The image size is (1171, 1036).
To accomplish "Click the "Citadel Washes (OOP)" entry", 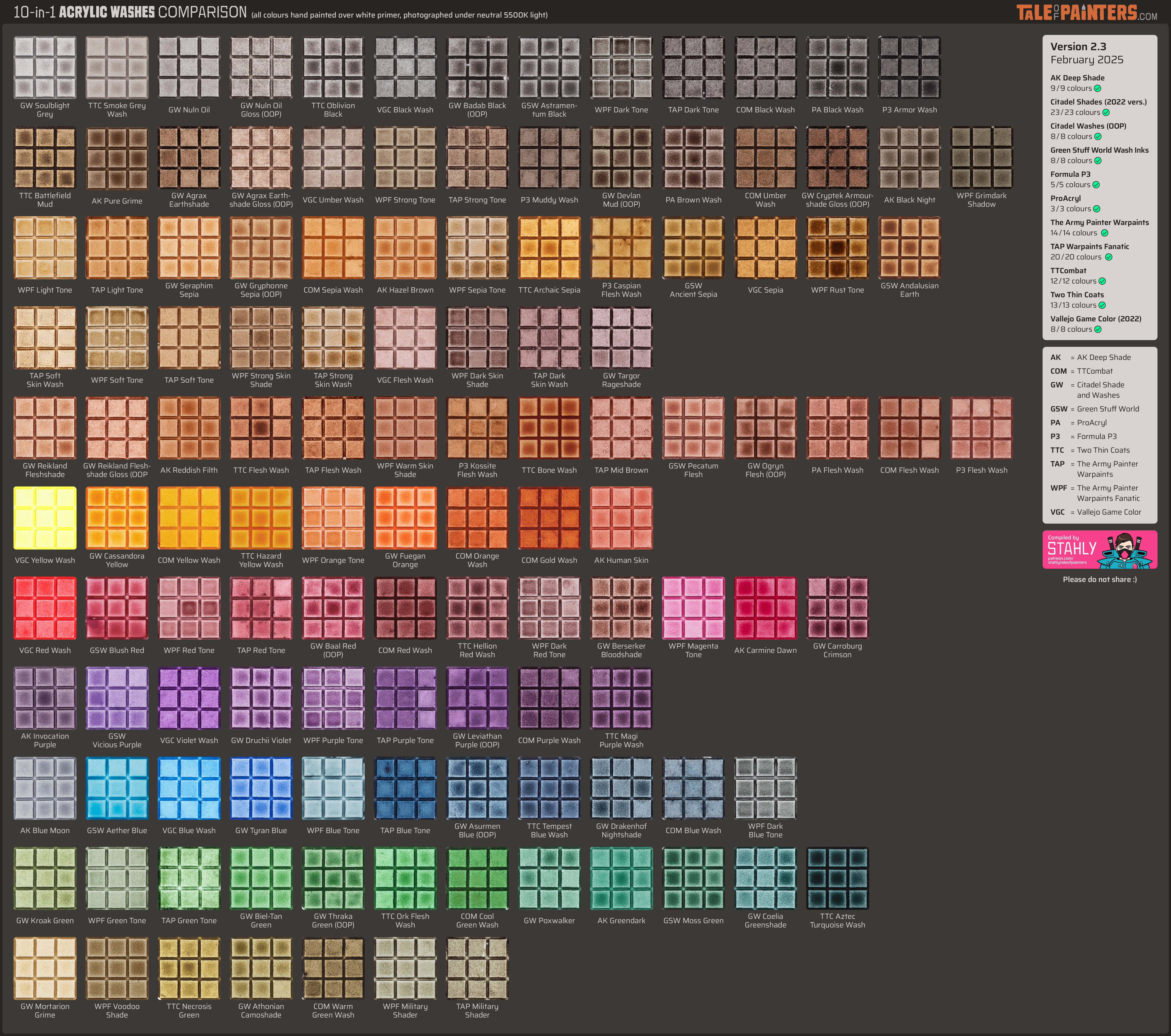I will [x=1089, y=126].
